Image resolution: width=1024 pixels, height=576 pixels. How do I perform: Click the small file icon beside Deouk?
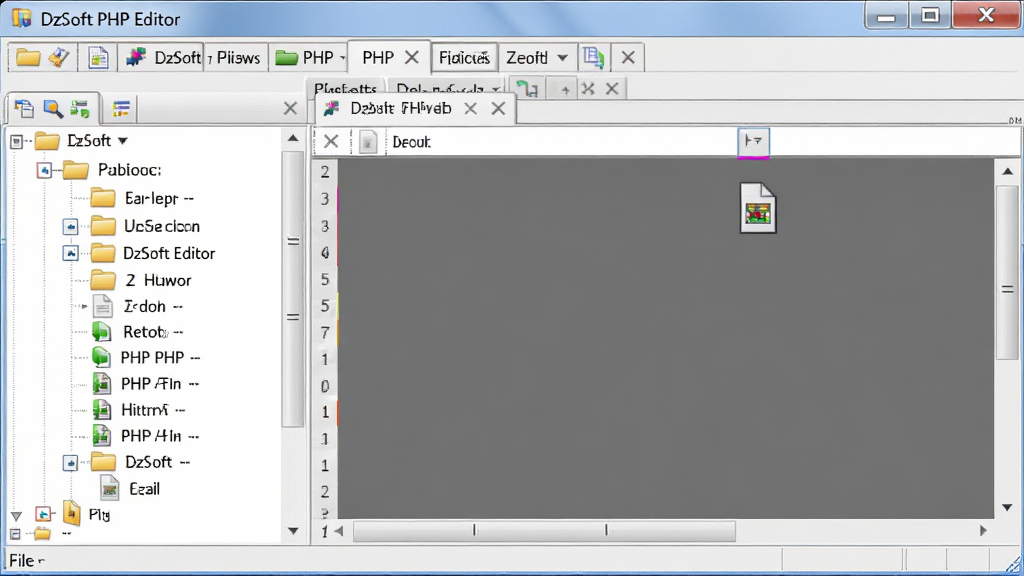[368, 142]
